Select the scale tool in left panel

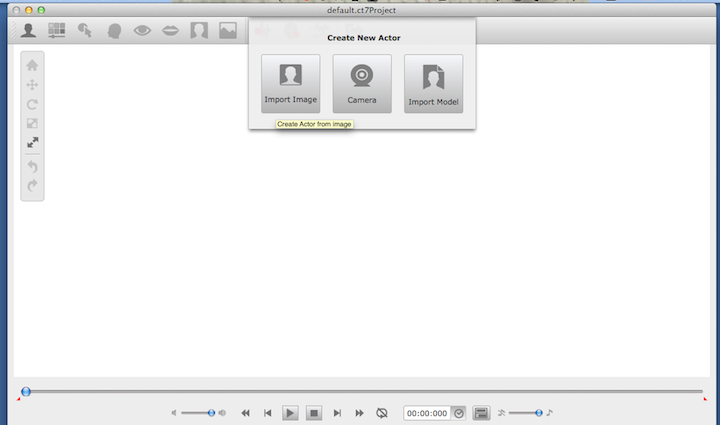point(32,123)
